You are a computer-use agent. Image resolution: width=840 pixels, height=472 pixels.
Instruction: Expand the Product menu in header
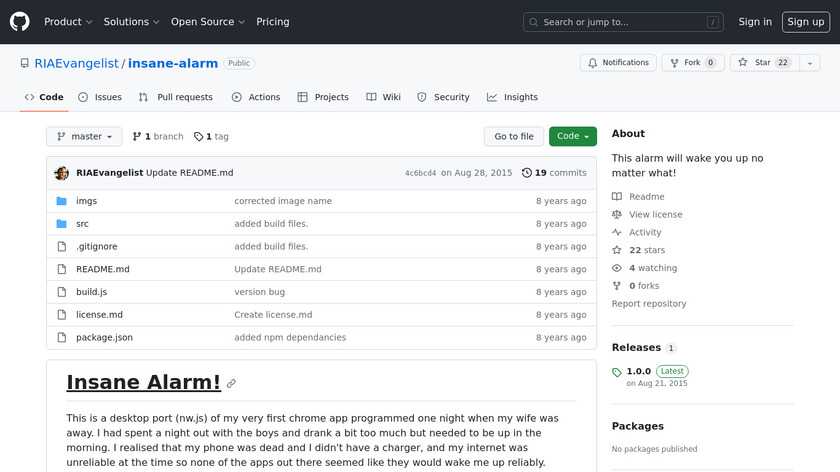click(68, 22)
